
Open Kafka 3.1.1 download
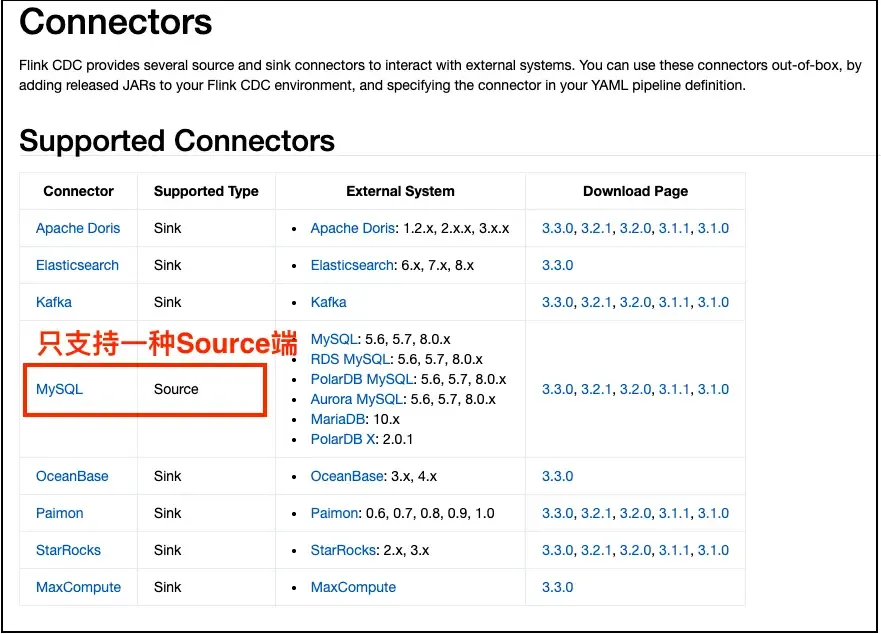click(674, 302)
